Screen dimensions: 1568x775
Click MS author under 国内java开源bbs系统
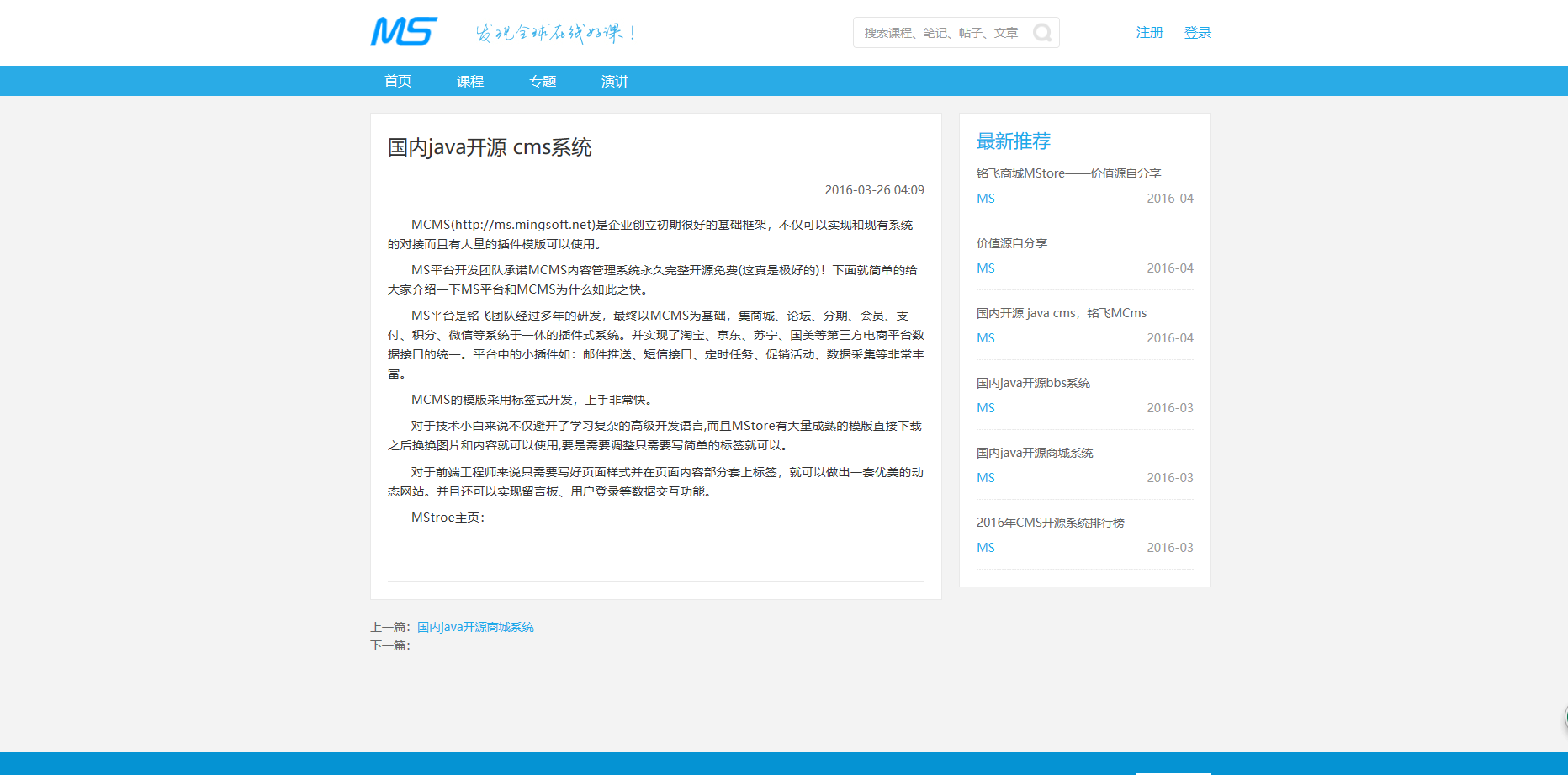click(985, 408)
